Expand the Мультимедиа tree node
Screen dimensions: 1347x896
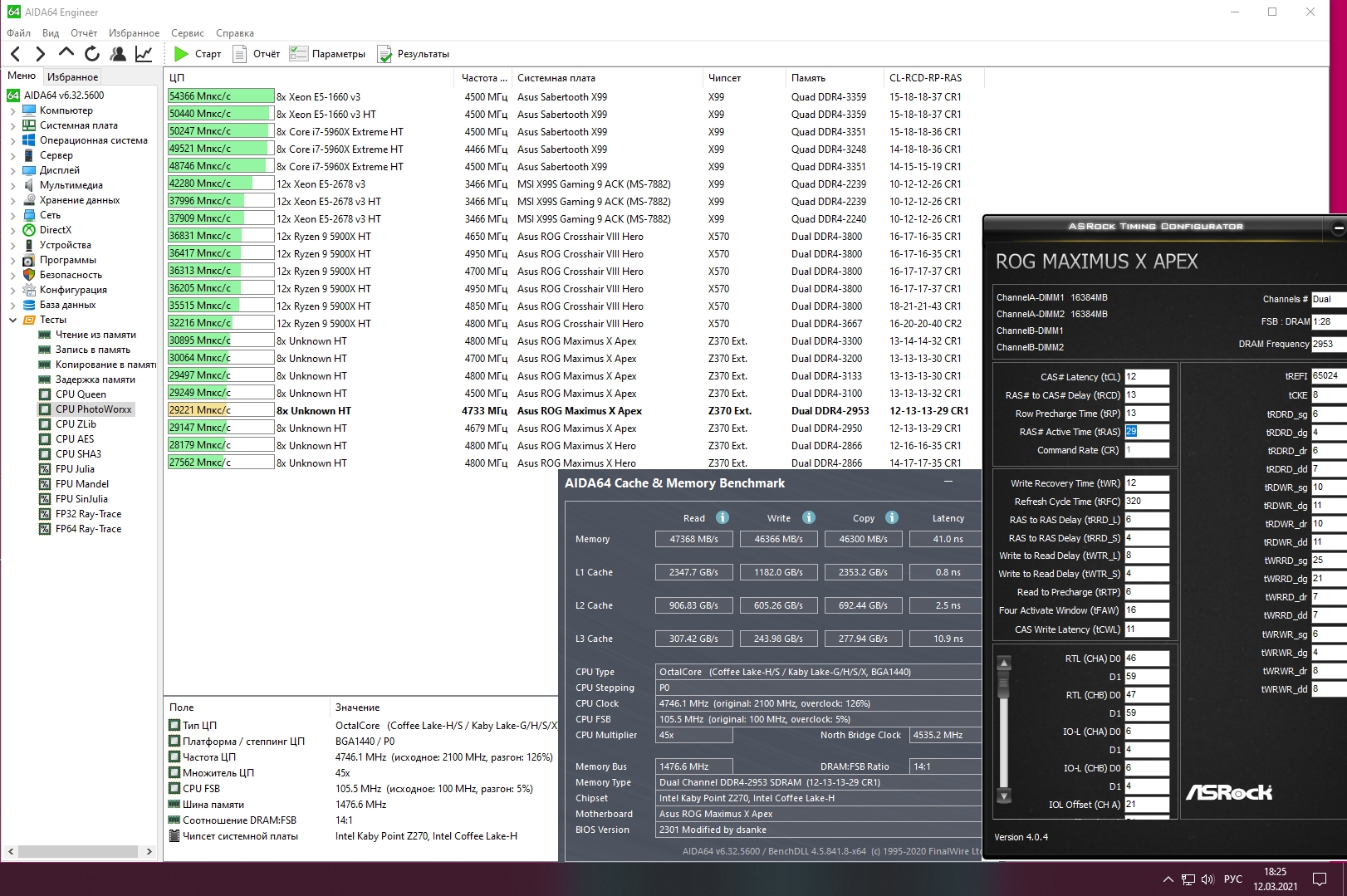click(x=12, y=185)
